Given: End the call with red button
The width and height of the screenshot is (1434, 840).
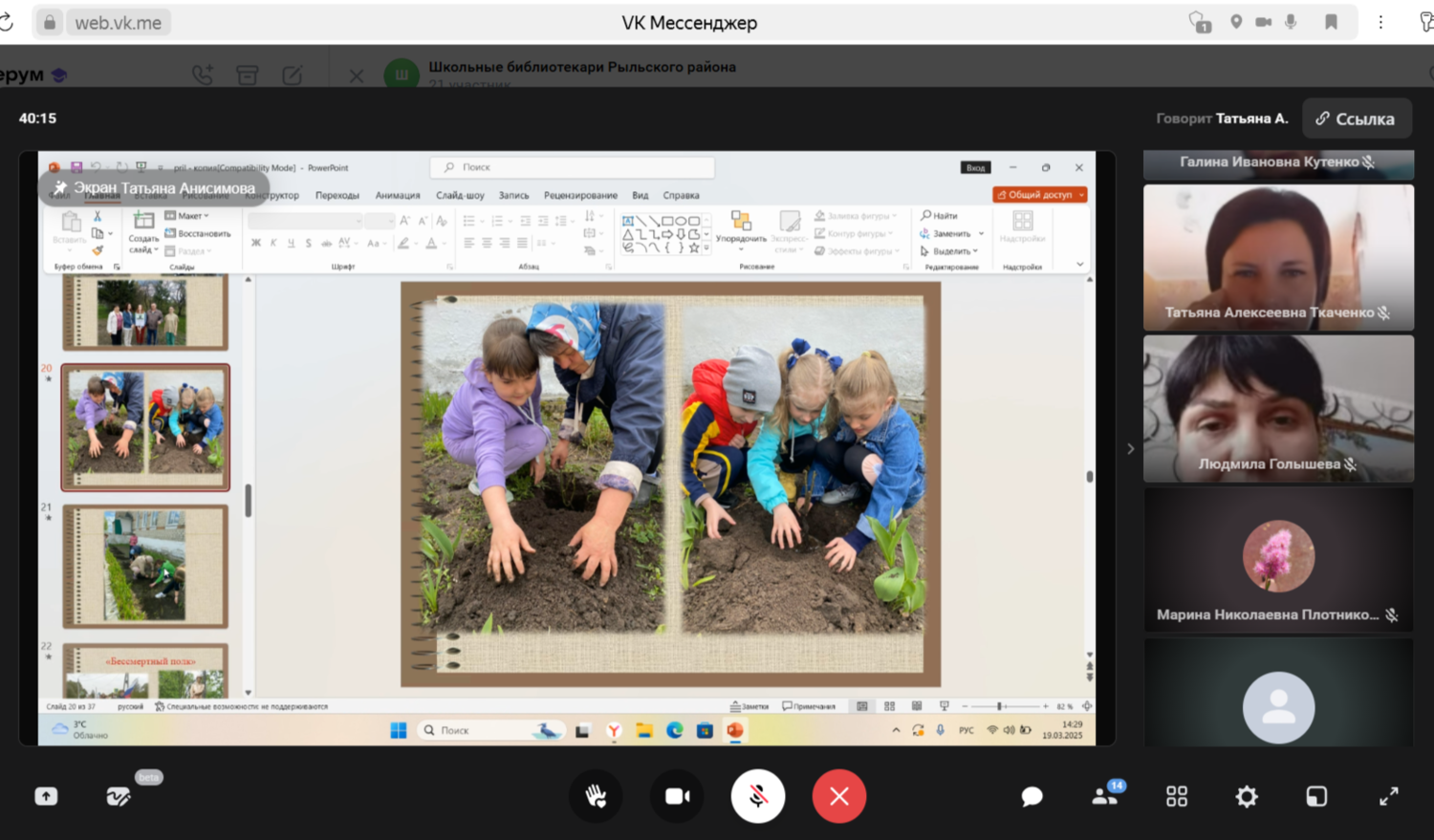Looking at the screenshot, I should pos(839,796).
